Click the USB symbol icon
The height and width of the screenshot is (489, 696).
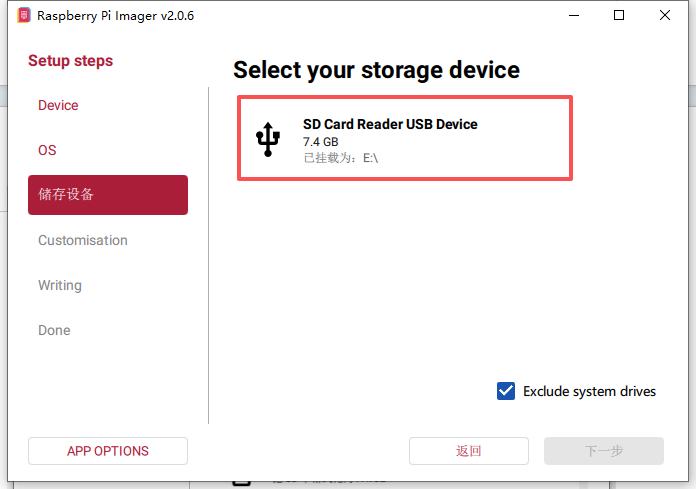click(x=267, y=140)
